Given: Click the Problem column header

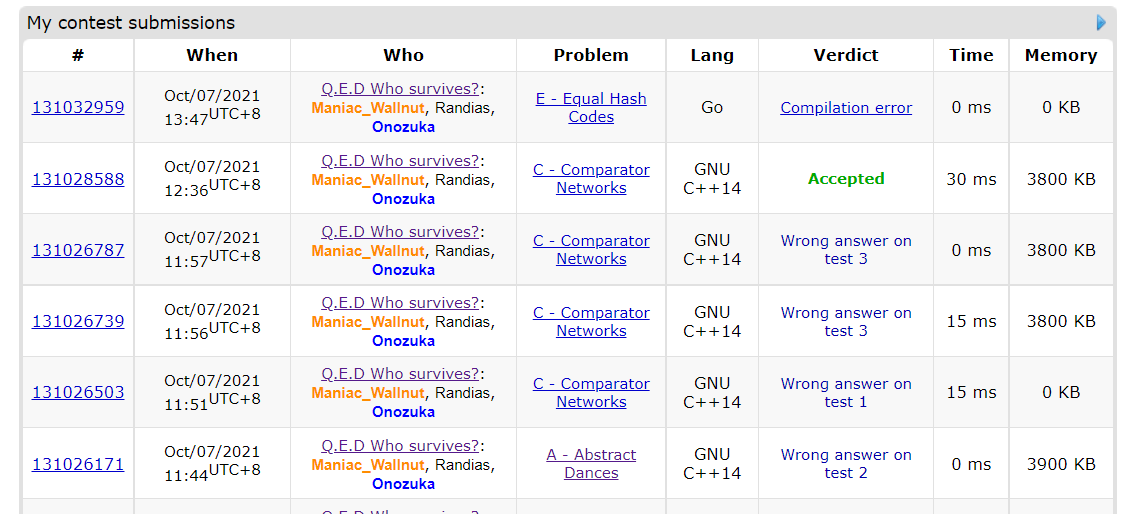Looking at the screenshot, I should click(x=591, y=55).
